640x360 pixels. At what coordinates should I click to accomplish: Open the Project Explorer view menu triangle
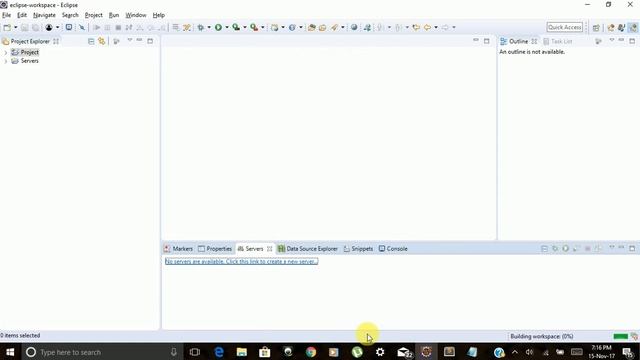tap(130, 40)
